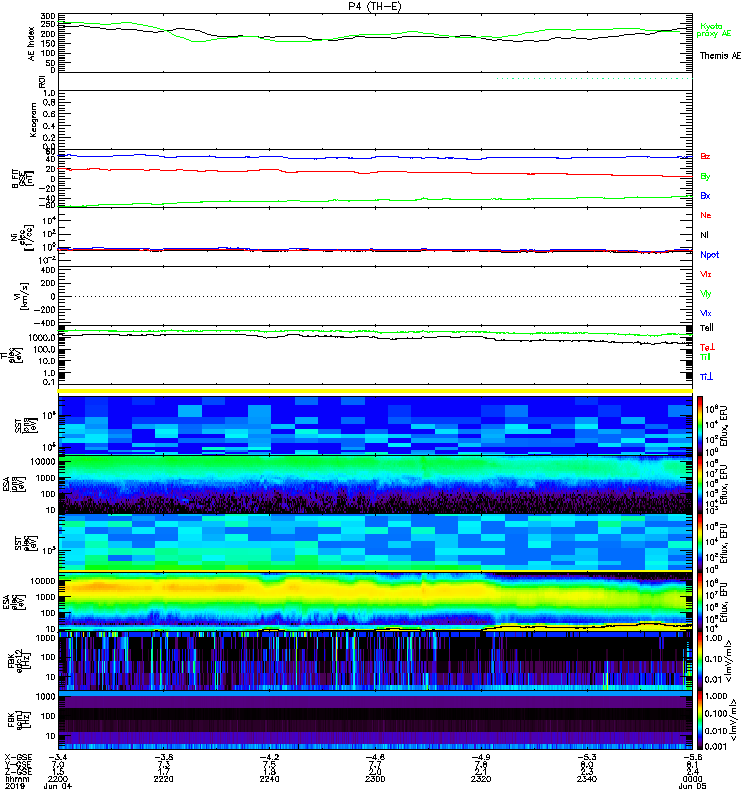Click the plot title "P4 (TH-E)"
Image resolution: width=750 pixels, height=800 pixels.
(x=374, y=6)
